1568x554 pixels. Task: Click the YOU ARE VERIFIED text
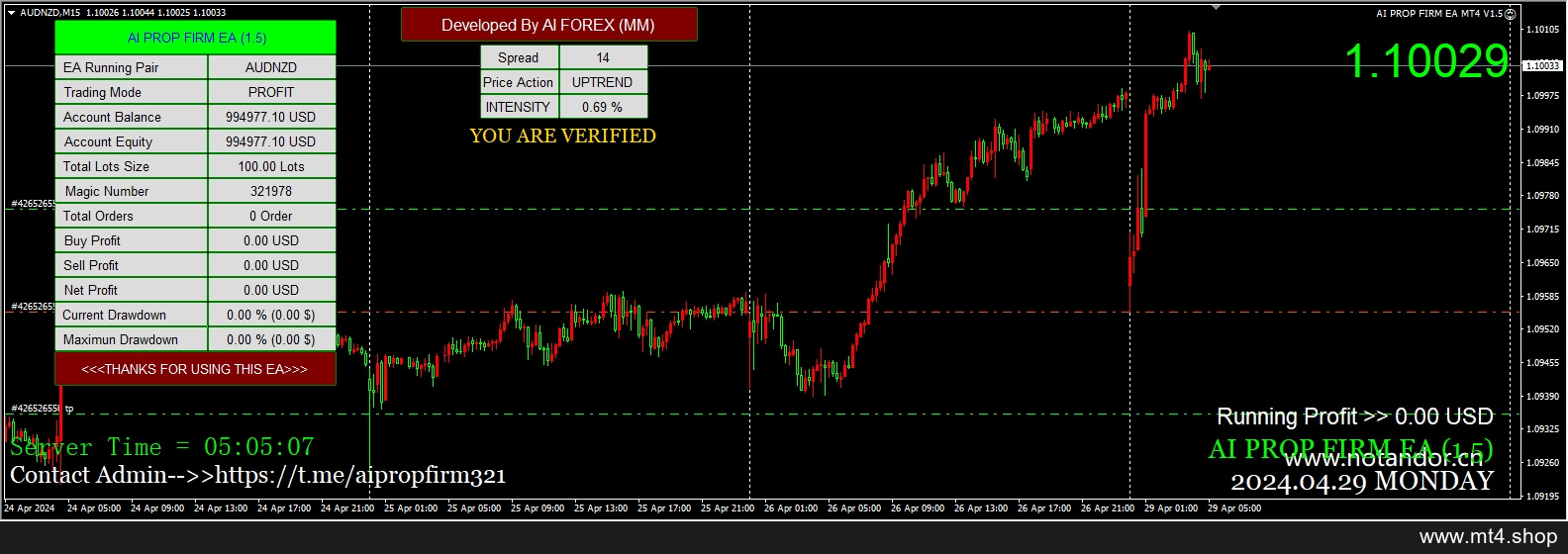click(x=562, y=136)
